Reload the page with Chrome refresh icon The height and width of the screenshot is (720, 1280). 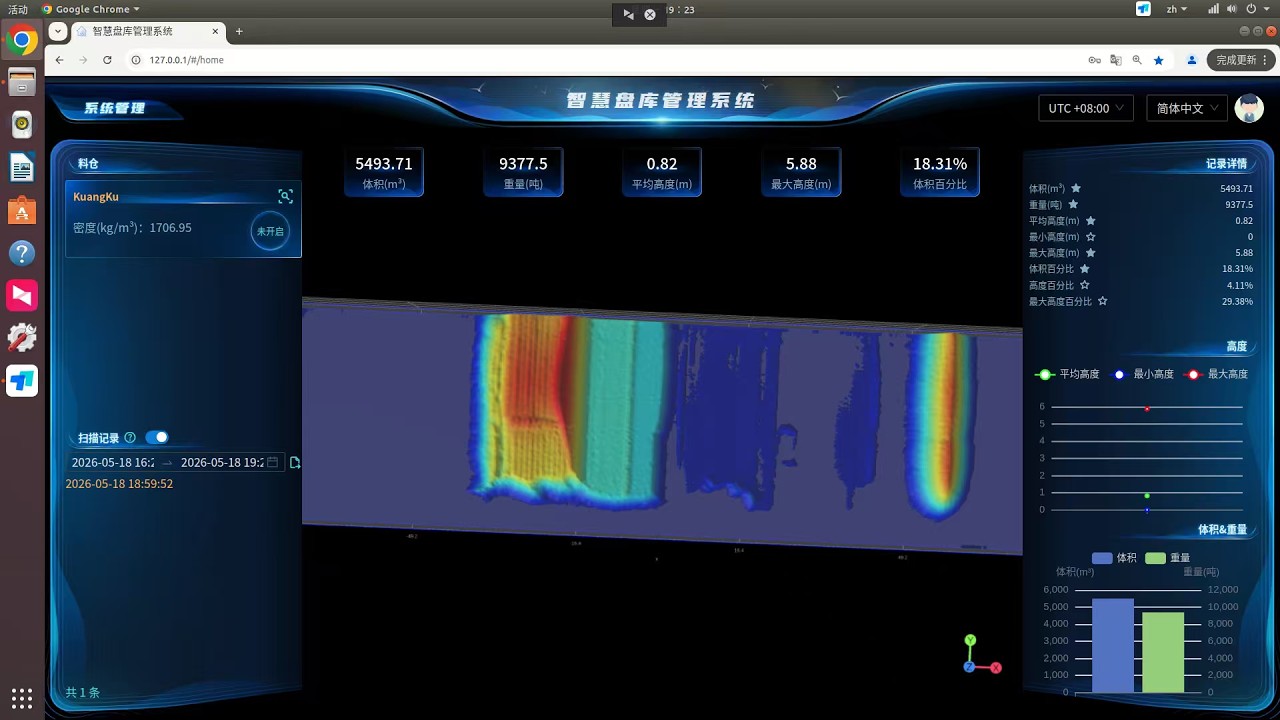107,60
